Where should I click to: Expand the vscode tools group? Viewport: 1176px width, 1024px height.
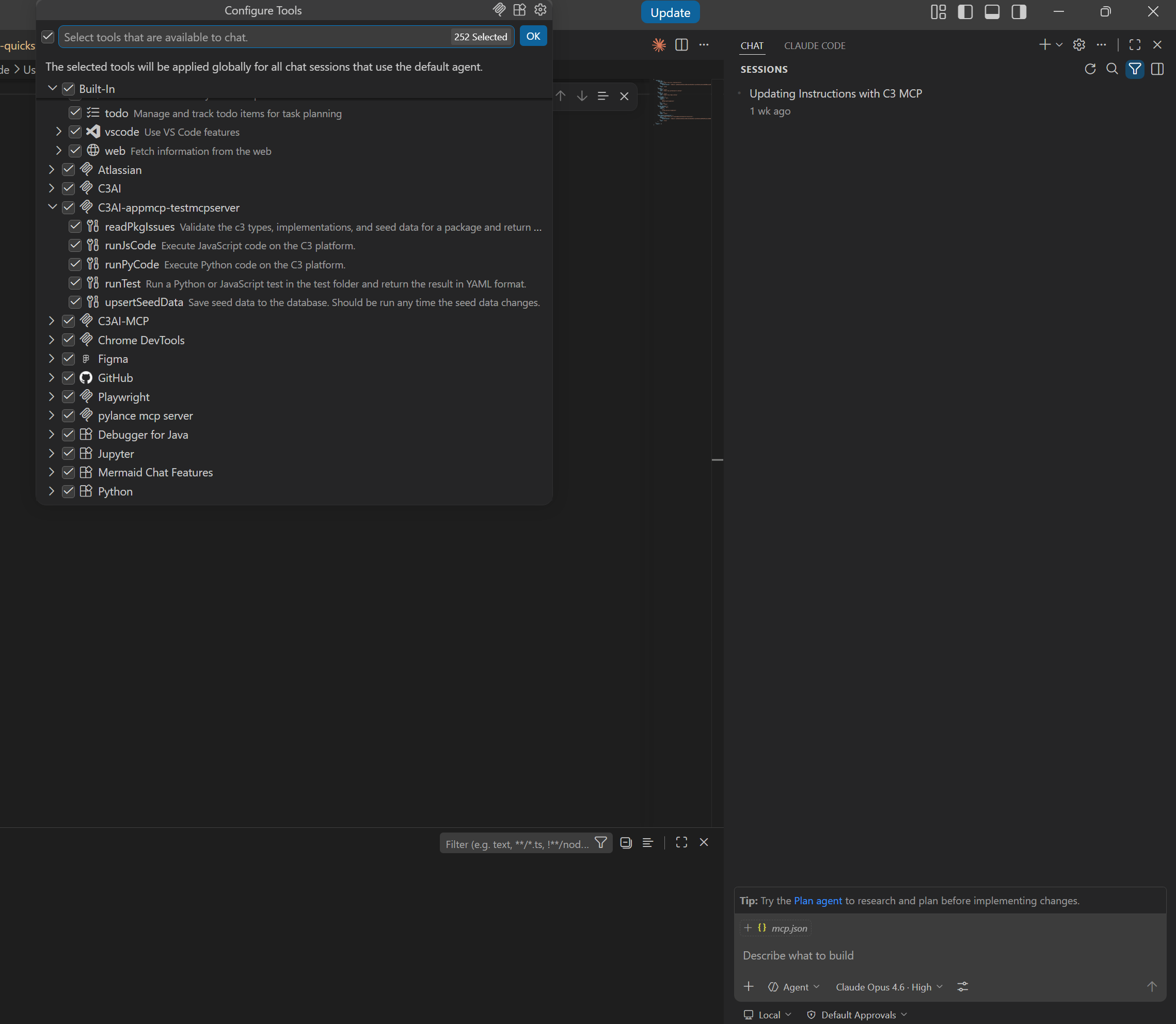pos(59,132)
